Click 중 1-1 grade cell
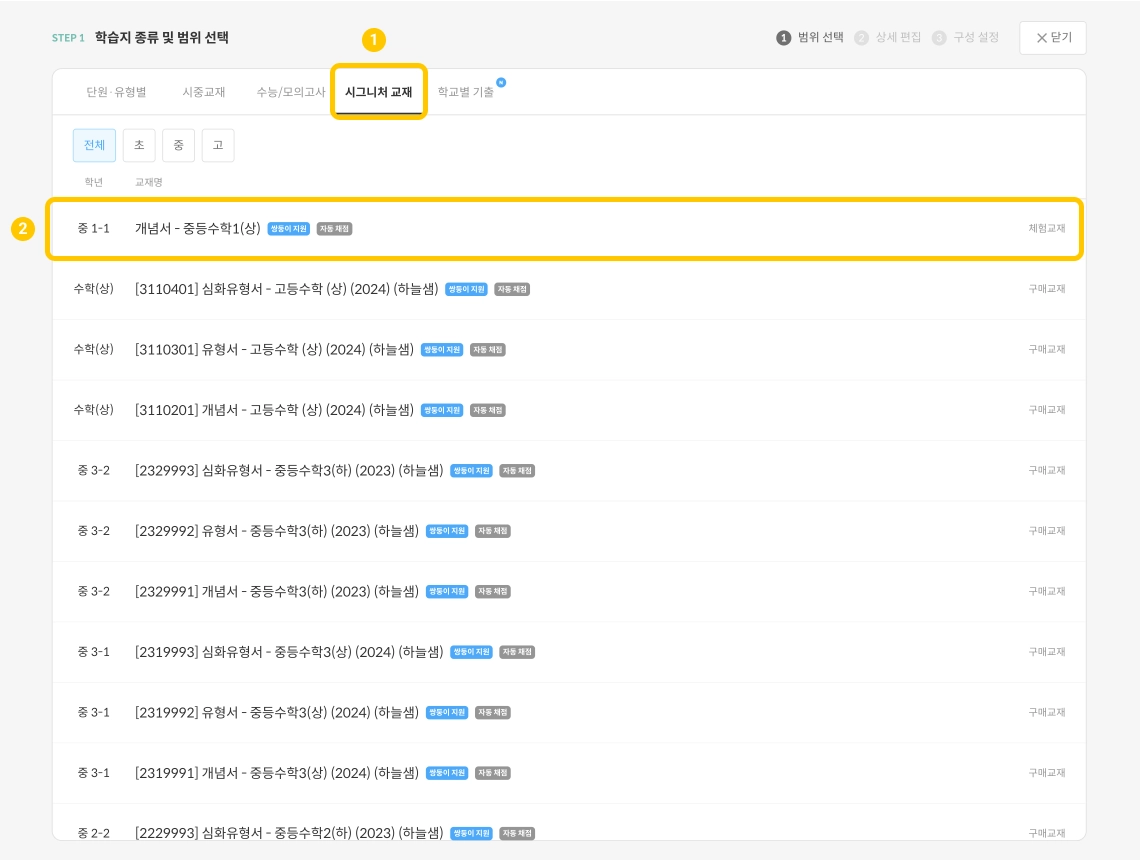The width and height of the screenshot is (1140, 860). pyautogui.click(x=94, y=228)
